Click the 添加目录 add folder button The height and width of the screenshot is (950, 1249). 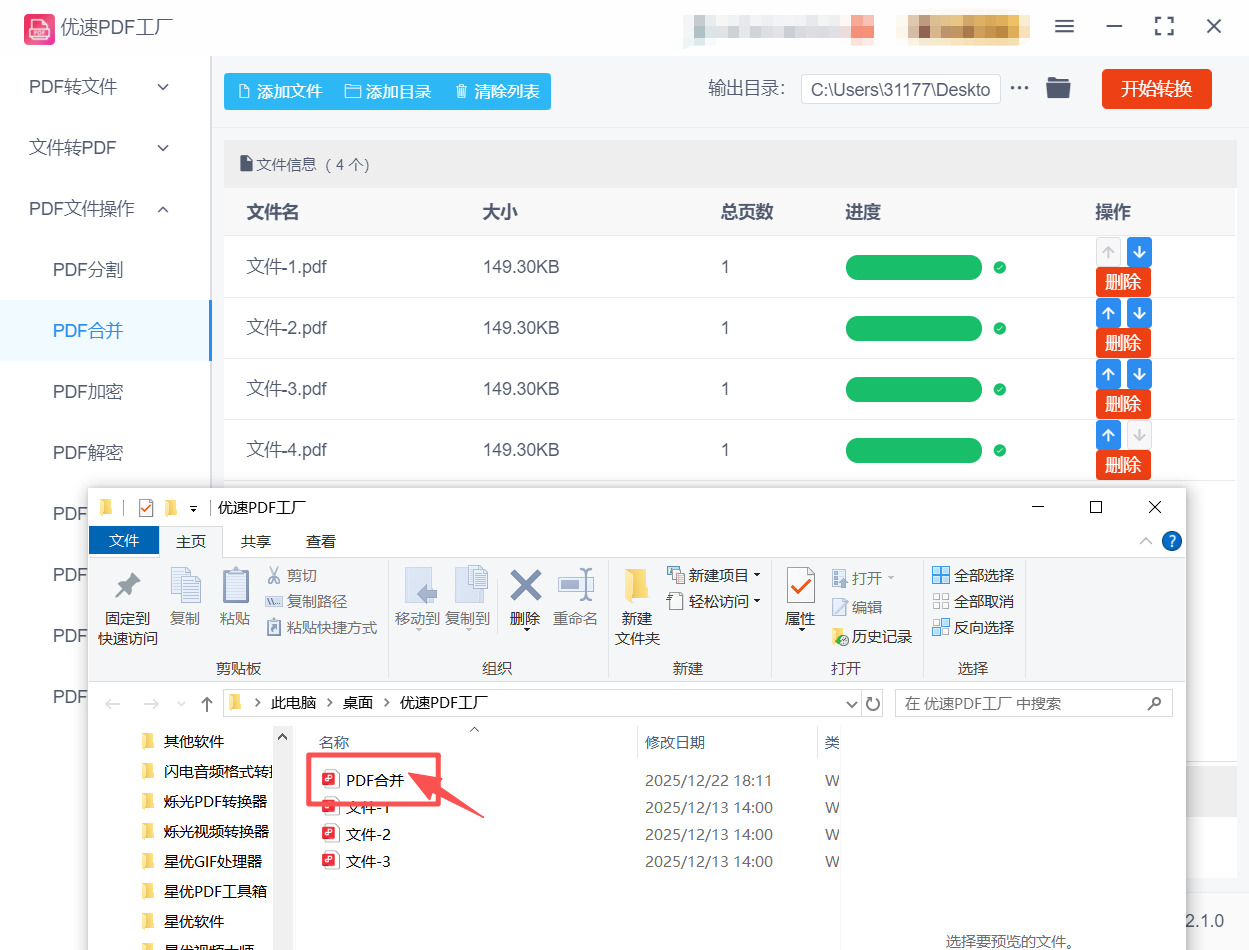pos(388,91)
